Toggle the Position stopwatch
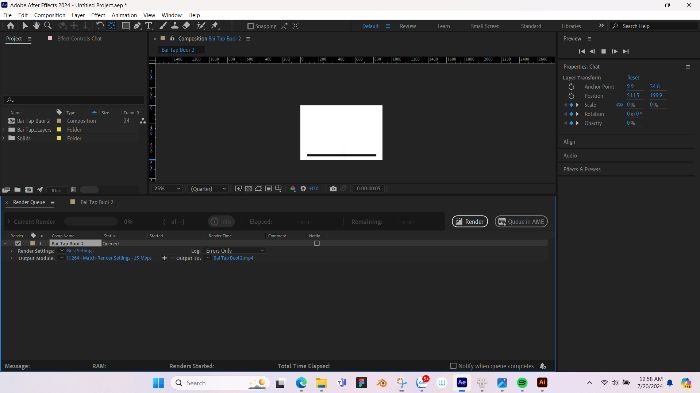Image resolution: width=700 pixels, height=393 pixels. coord(571,96)
